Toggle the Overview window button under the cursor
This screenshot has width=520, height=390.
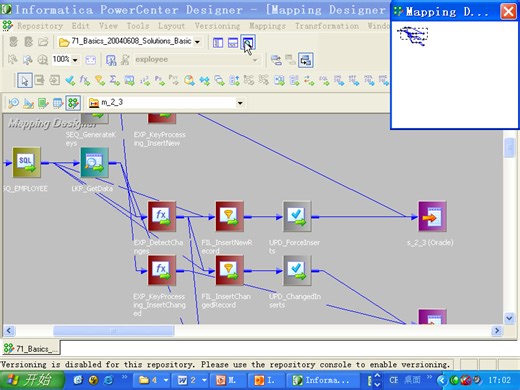tap(248, 42)
